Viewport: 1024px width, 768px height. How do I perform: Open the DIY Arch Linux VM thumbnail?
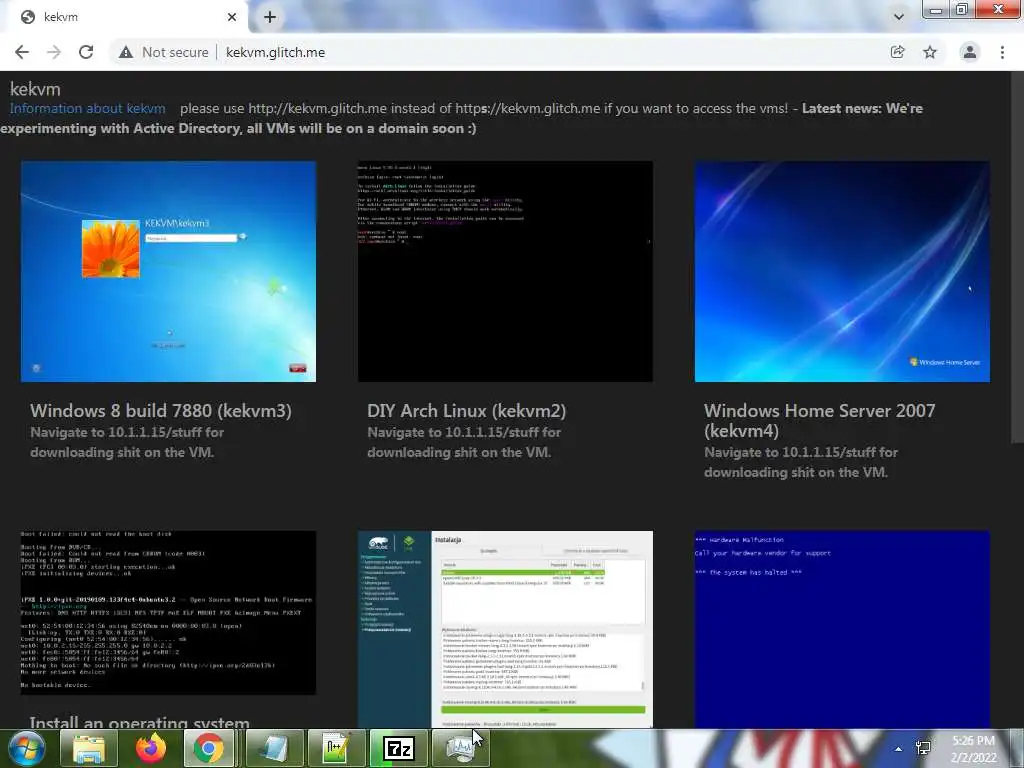(505, 272)
